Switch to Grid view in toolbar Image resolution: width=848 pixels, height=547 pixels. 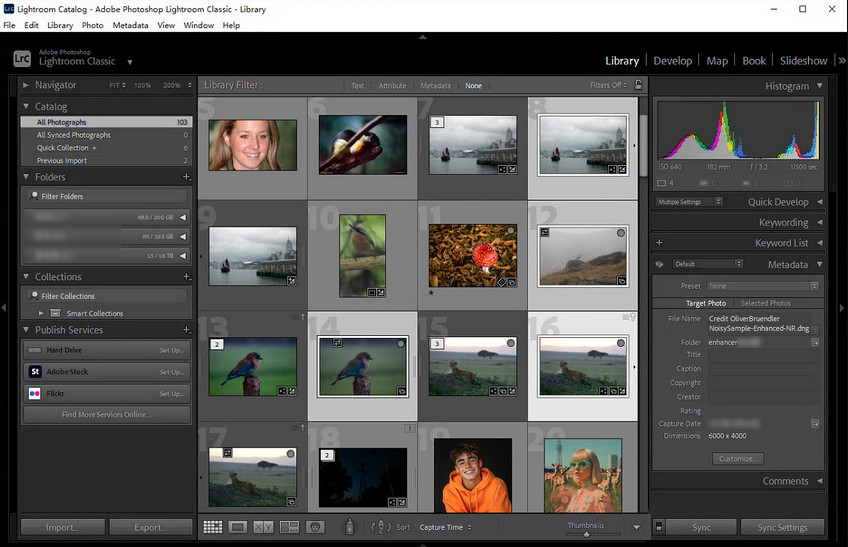213,527
